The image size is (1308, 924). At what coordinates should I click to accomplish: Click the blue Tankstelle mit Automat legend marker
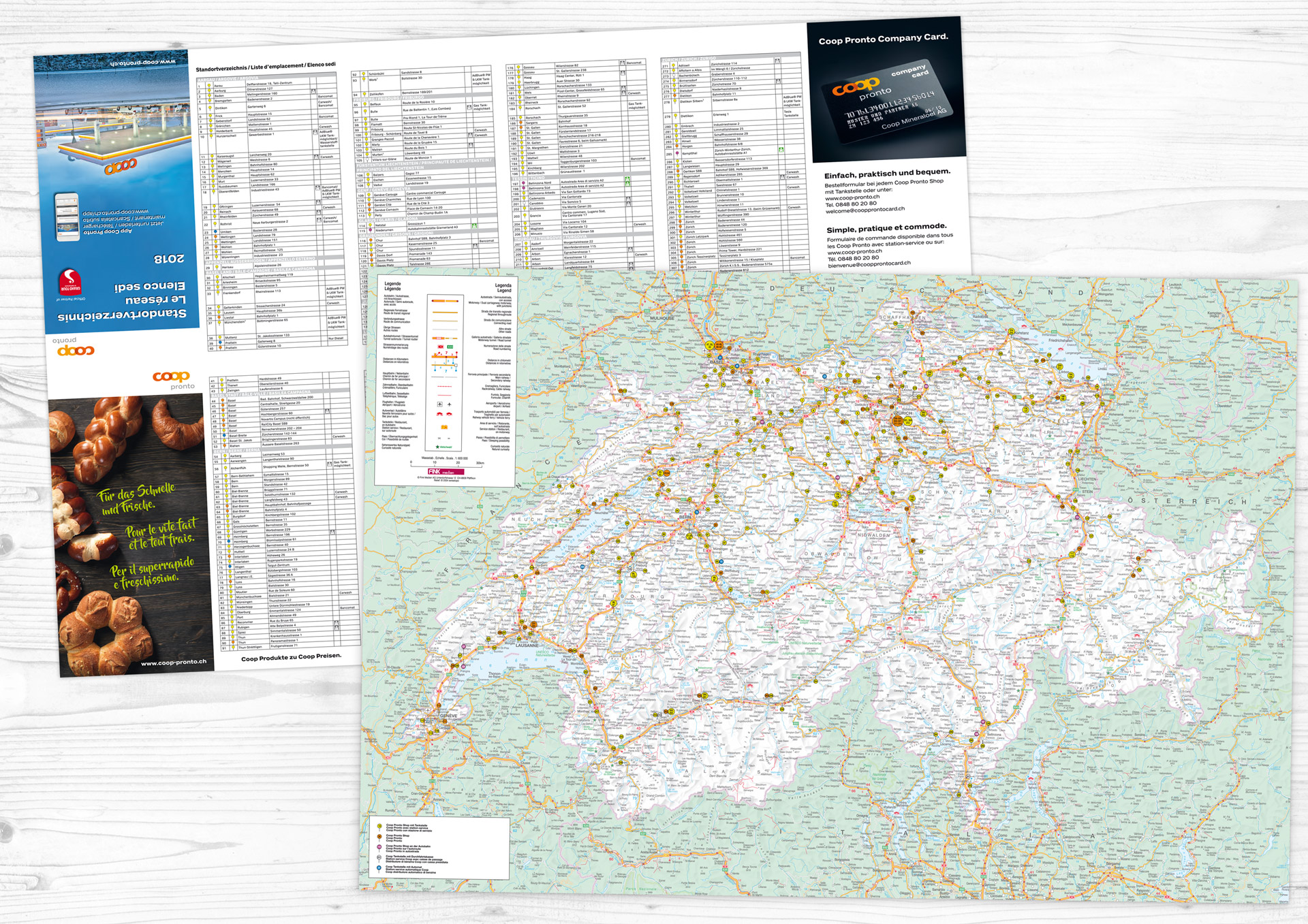click(379, 868)
